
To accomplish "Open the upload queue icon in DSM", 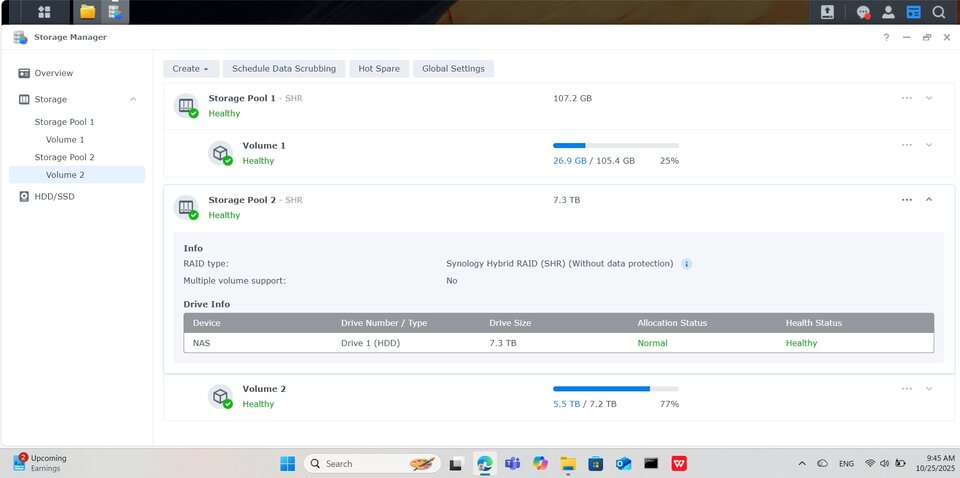I will click(827, 12).
